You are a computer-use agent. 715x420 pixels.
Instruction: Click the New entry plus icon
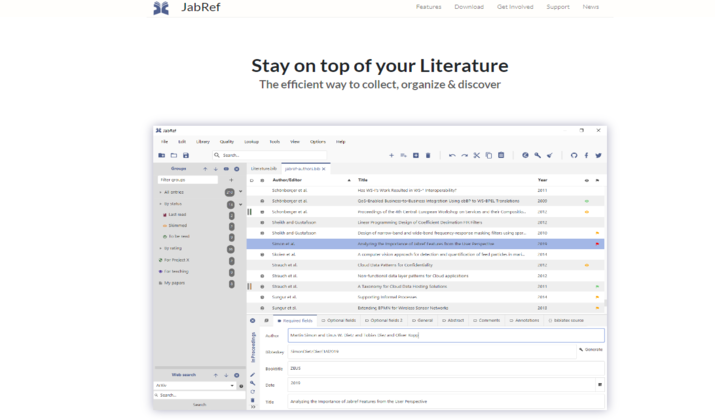[x=391, y=156]
